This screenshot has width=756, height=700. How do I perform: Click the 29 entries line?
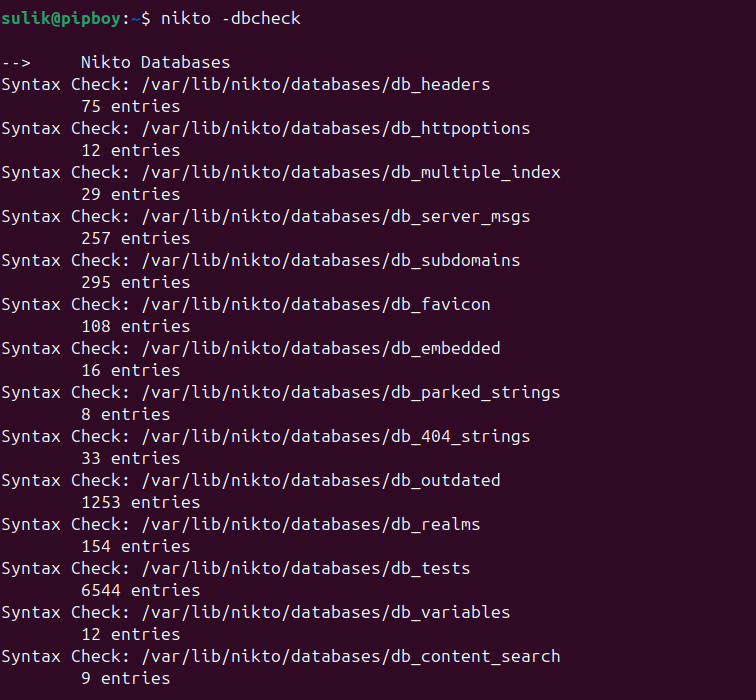[x=131, y=194]
